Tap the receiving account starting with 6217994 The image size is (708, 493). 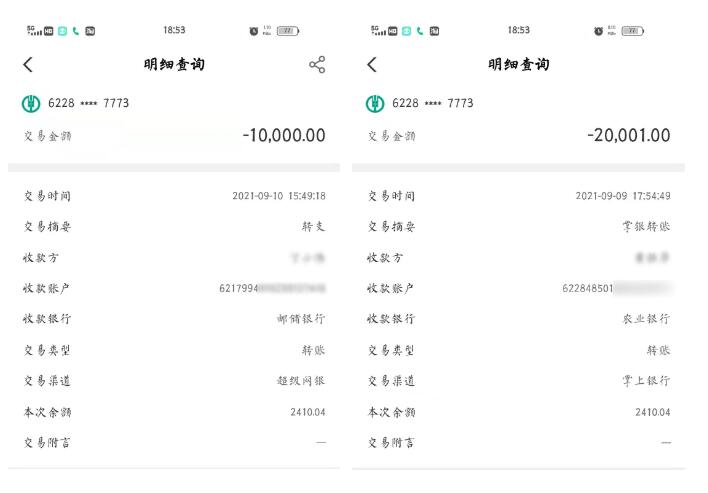[272, 289]
